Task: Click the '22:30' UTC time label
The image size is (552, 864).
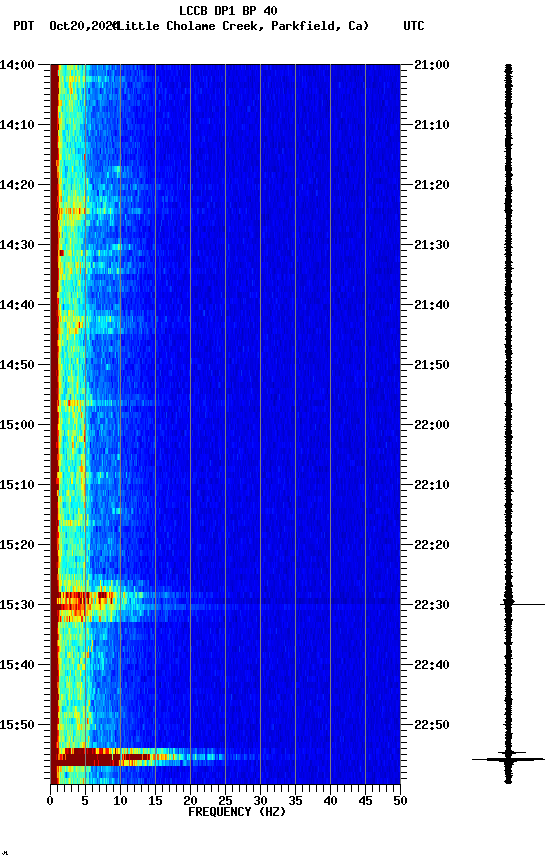Action: coord(432,605)
